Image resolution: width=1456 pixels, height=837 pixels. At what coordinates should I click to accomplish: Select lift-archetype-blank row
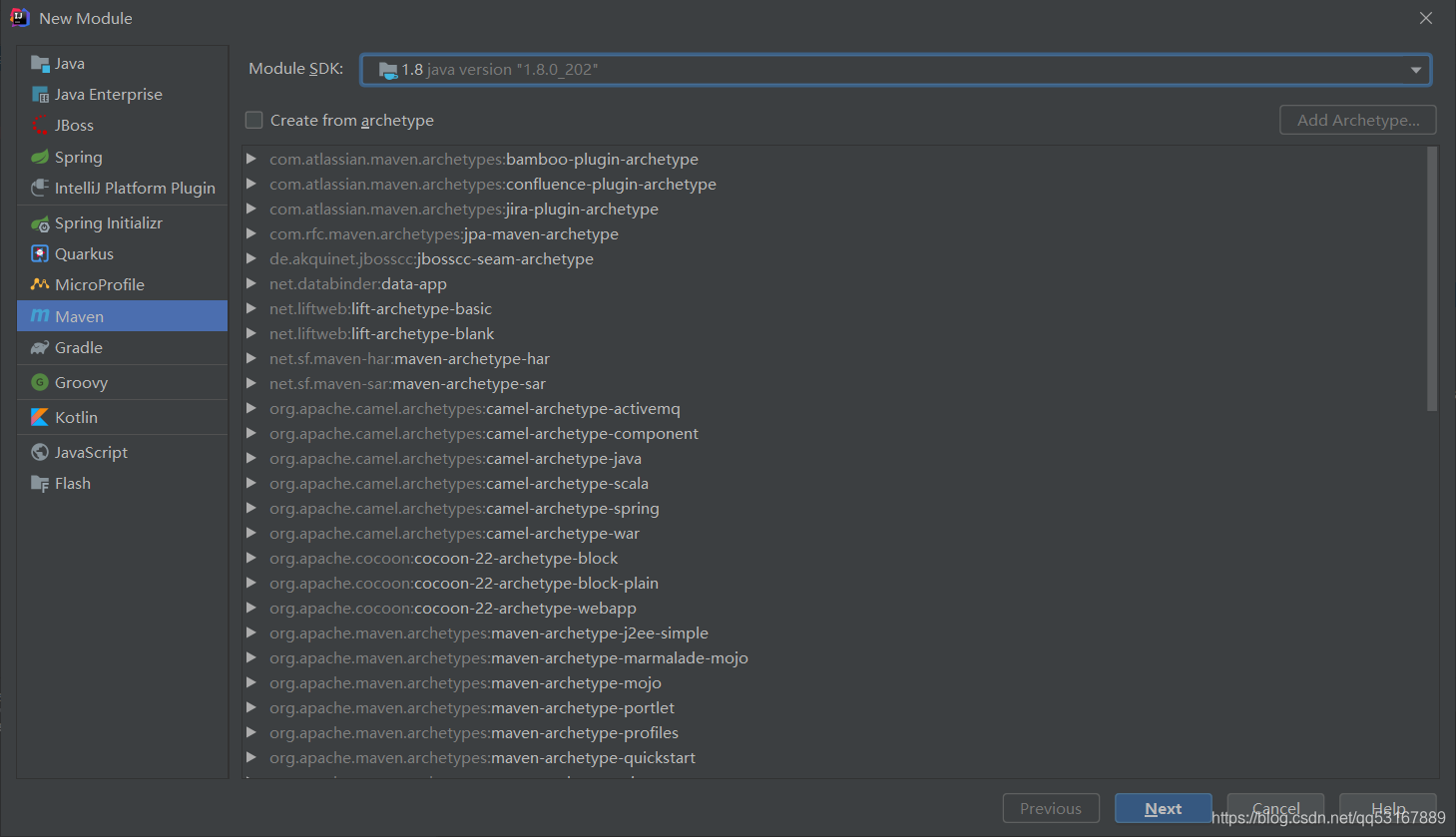pos(834,334)
